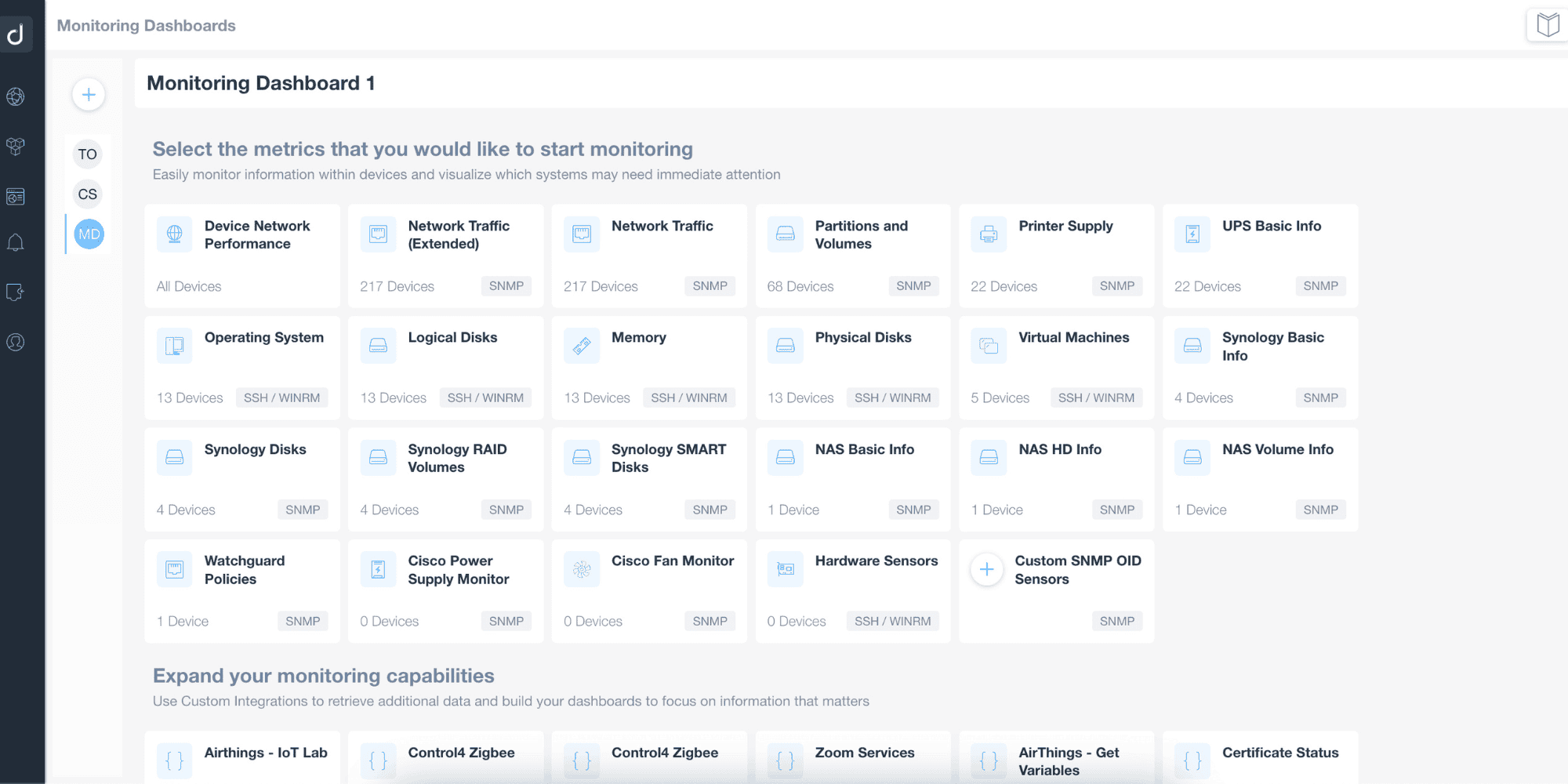Choose the Certificate Status custom integration
This screenshot has width=1568, height=784.
[x=1260, y=757]
